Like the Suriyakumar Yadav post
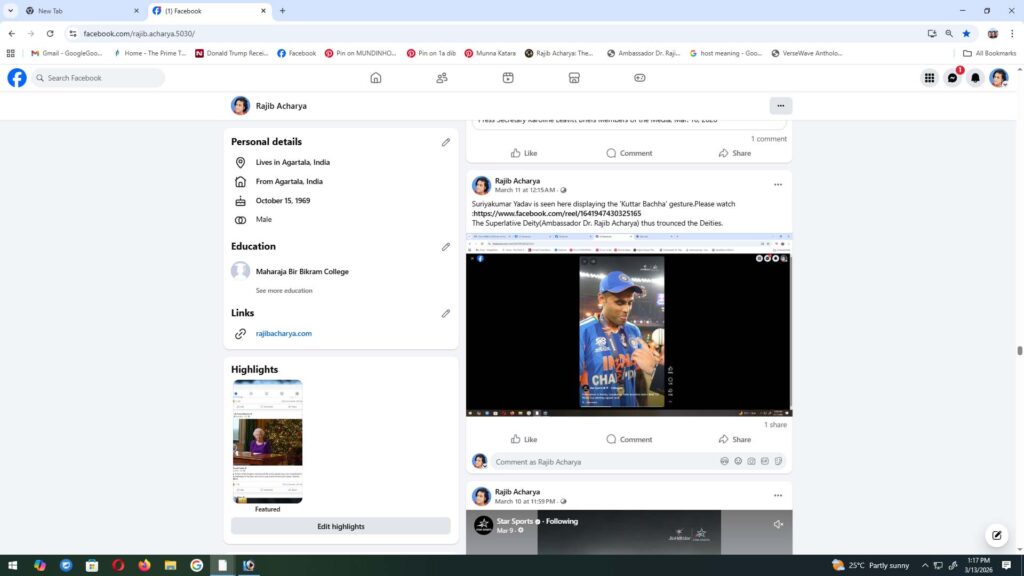The image size is (1024, 576). pyautogui.click(x=524, y=439)
